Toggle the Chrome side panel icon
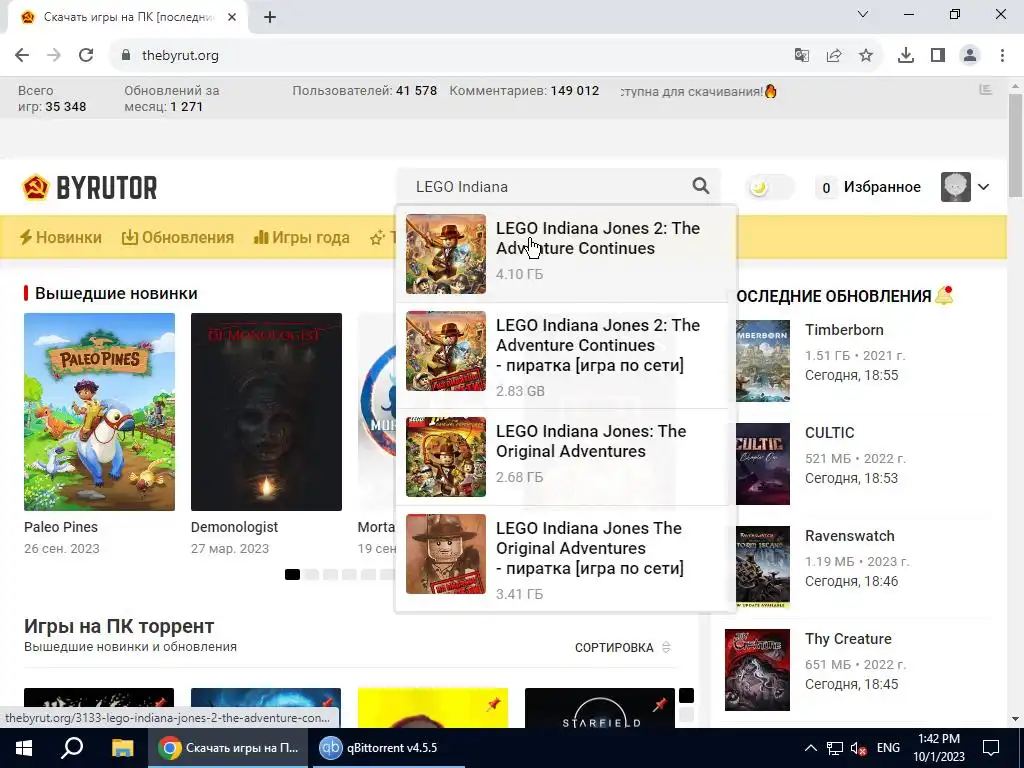This screenshot has height=768, width=1024. click(x=938, y=56)
